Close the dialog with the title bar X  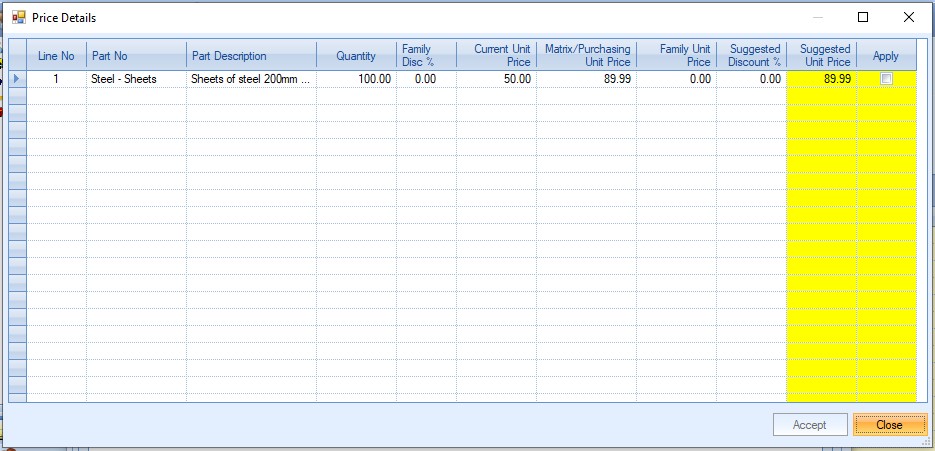pos(908,17)
